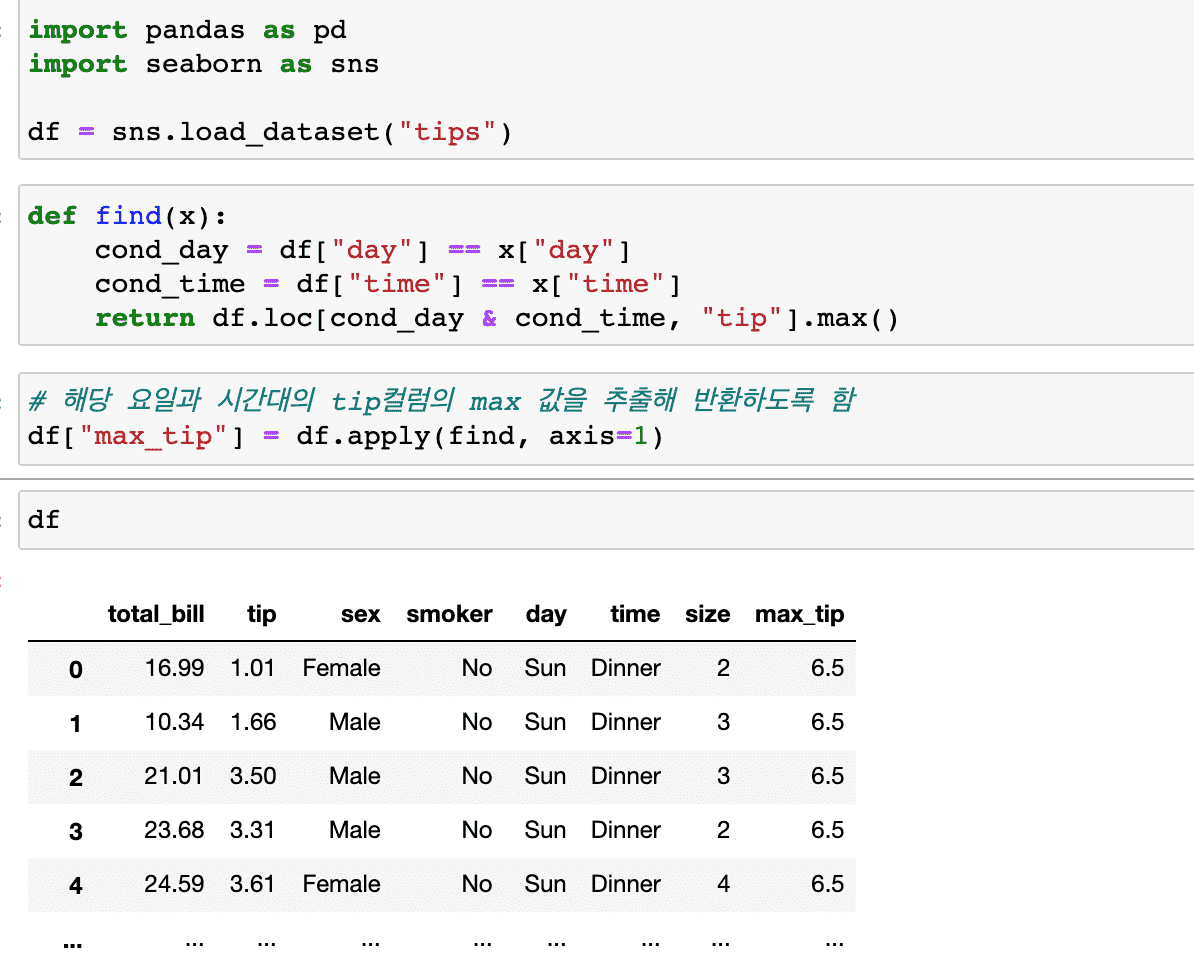Click the cond_time assignment line
1194x956 pixels.
click(388, 284)
